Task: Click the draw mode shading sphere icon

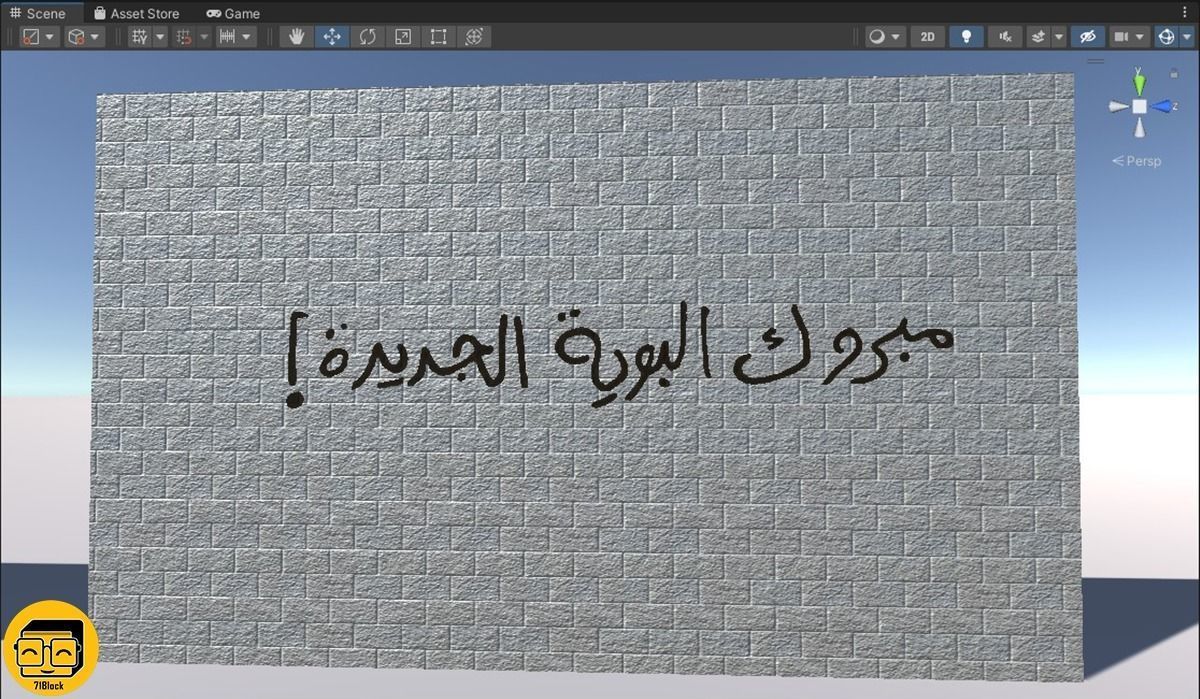Action: pos(876,37)
